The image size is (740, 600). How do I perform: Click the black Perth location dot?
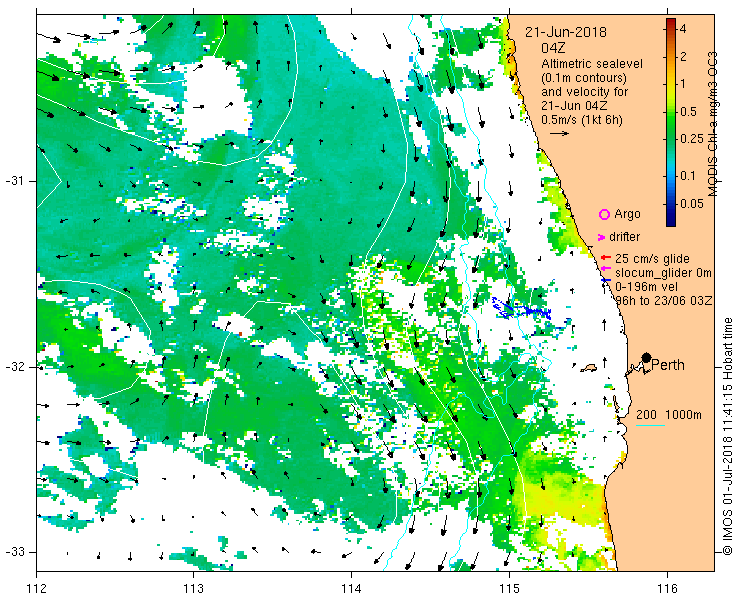click(647, 357)
